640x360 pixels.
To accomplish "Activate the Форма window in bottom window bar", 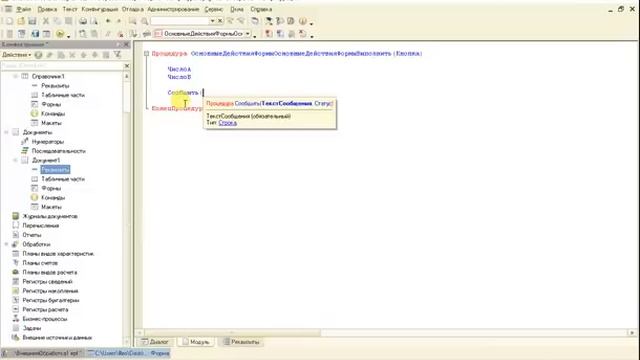I will (x=129, y=353).
